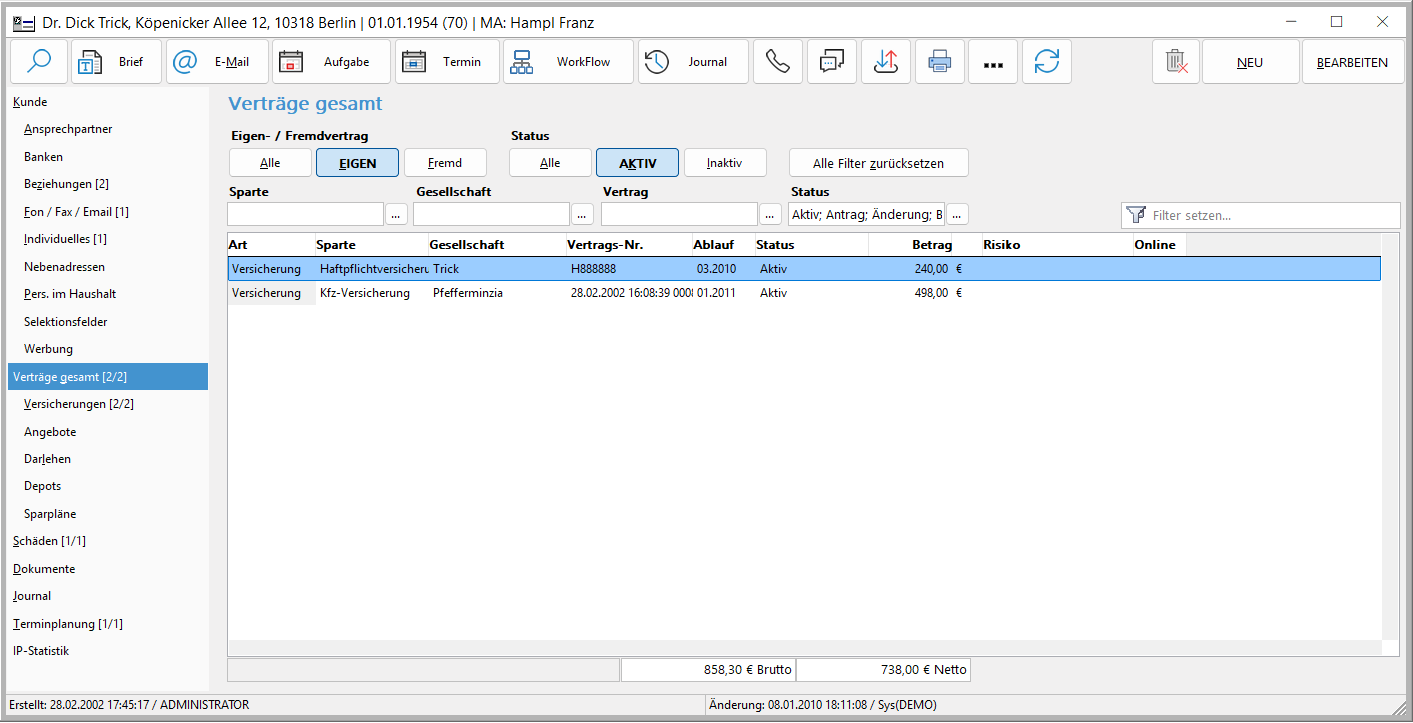Toggle the Inaktiv status filter
1413x723 pixels.
pos(724,163)
